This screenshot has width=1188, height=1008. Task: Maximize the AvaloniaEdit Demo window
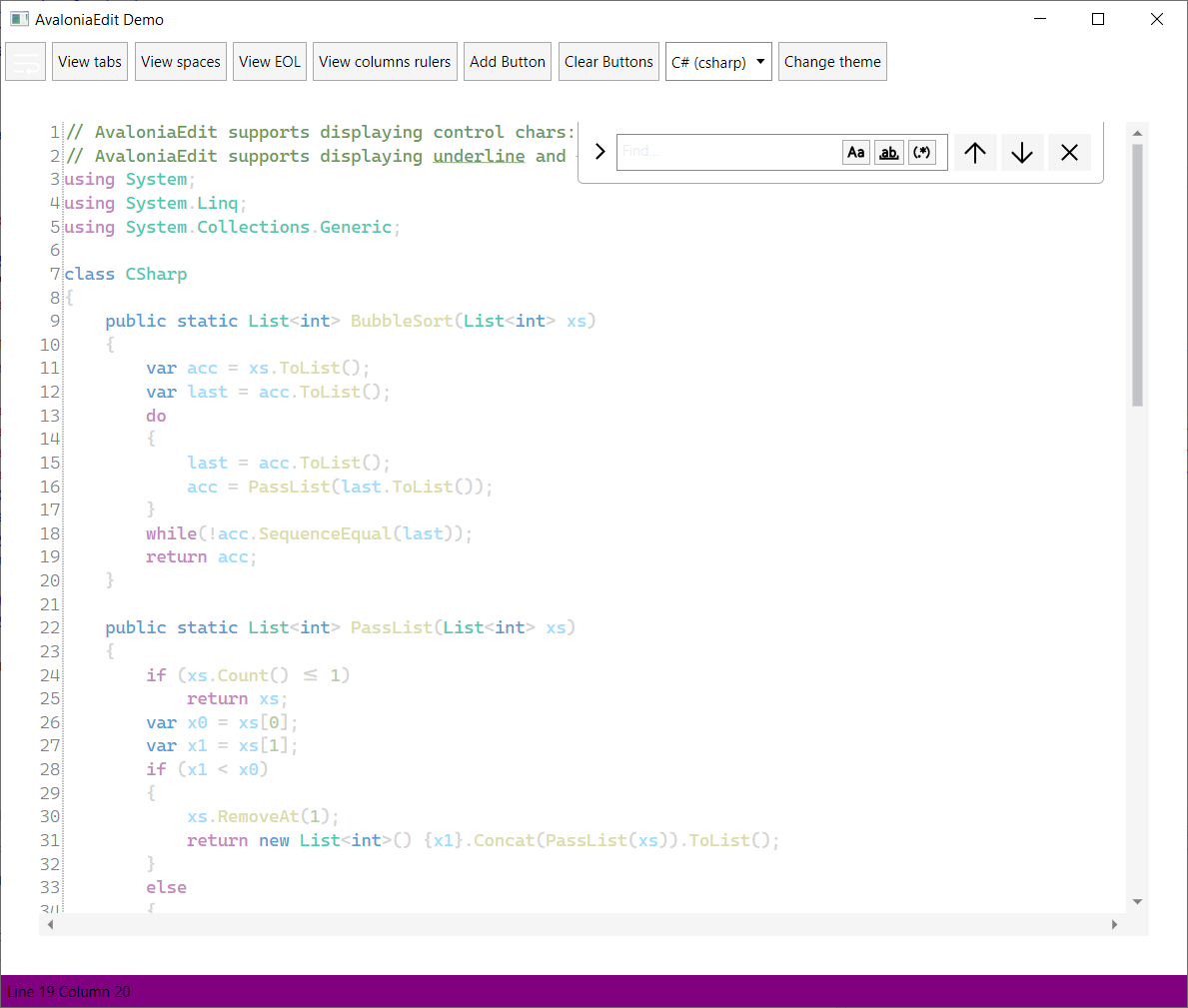pos(1098,19)
